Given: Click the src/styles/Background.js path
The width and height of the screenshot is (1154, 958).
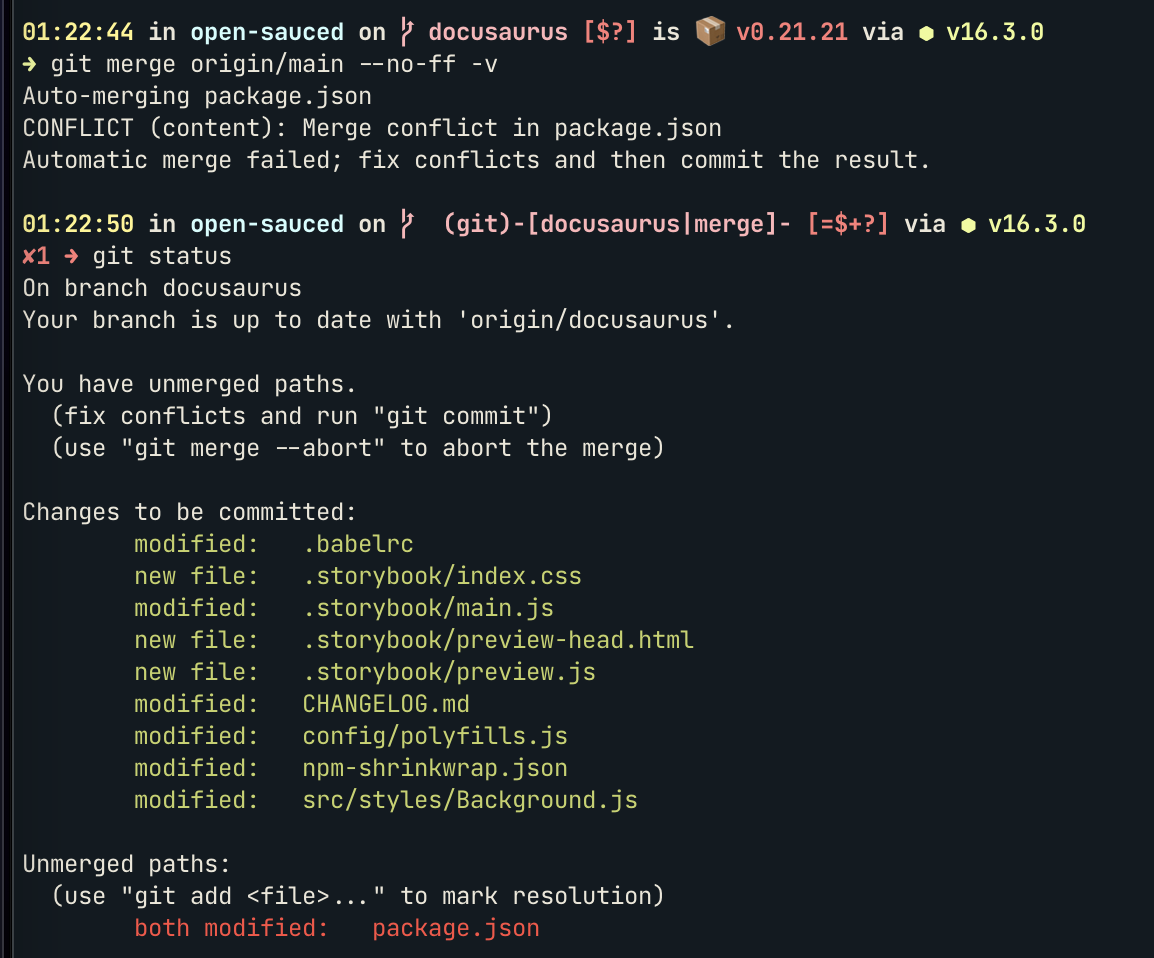Looking at the screenshot, I should tap(470, 800).
